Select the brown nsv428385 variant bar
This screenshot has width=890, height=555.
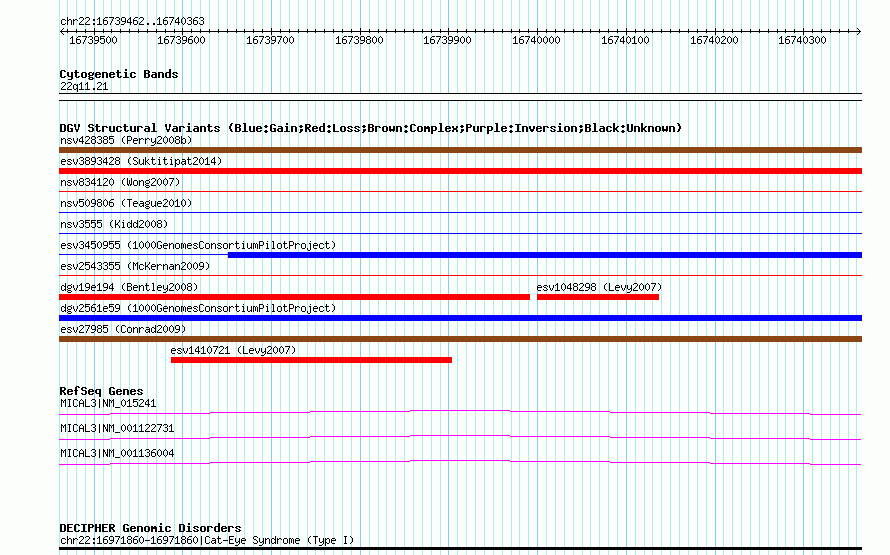[460, 150]
